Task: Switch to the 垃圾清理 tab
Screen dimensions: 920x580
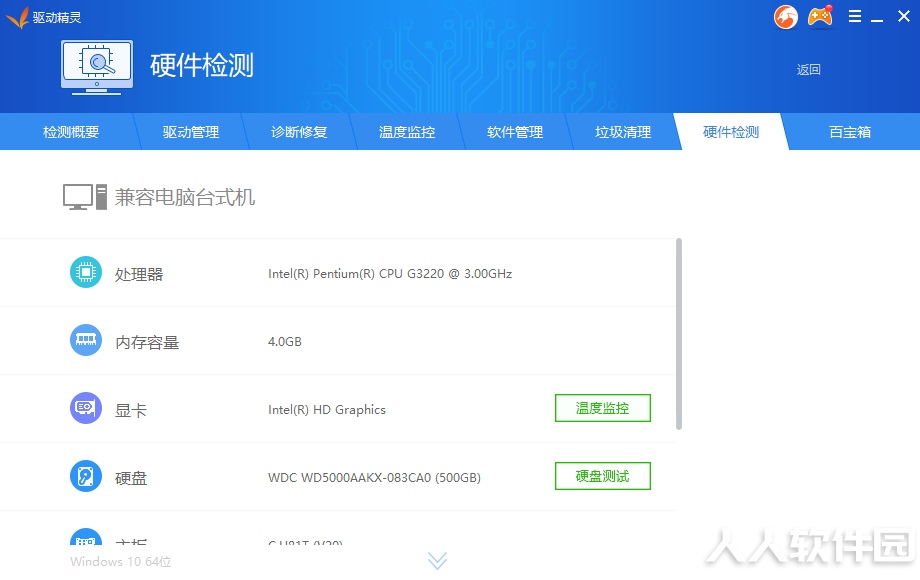Action: point(623,132)
